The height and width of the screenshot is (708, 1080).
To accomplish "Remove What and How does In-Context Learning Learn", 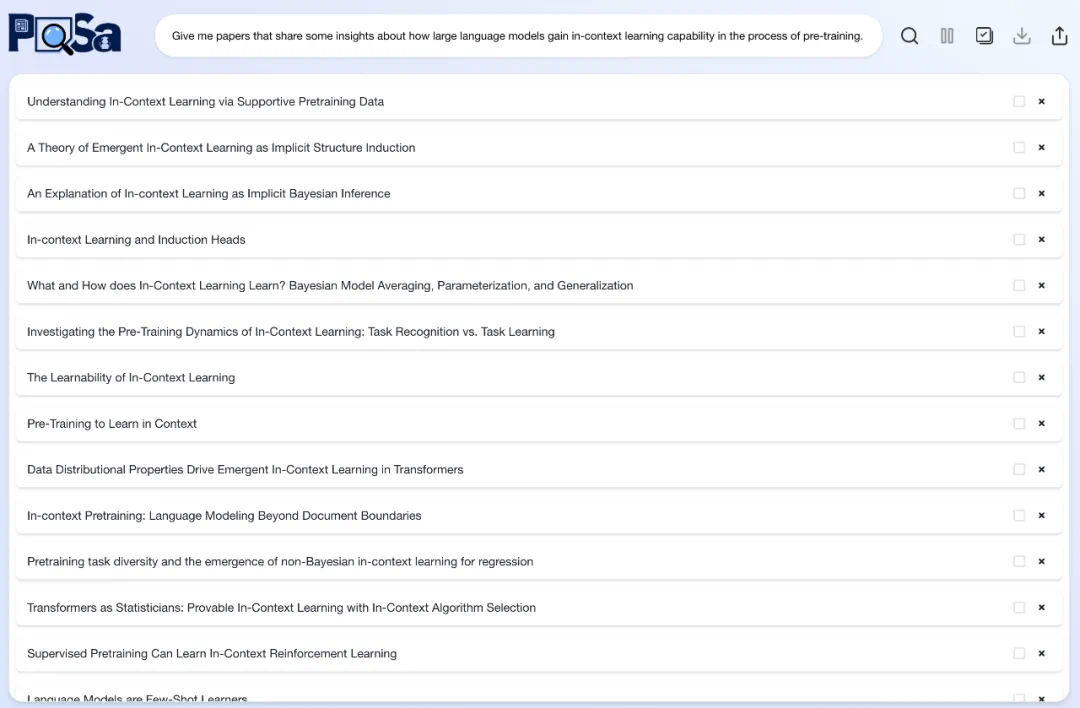I will click(1041, 285).
